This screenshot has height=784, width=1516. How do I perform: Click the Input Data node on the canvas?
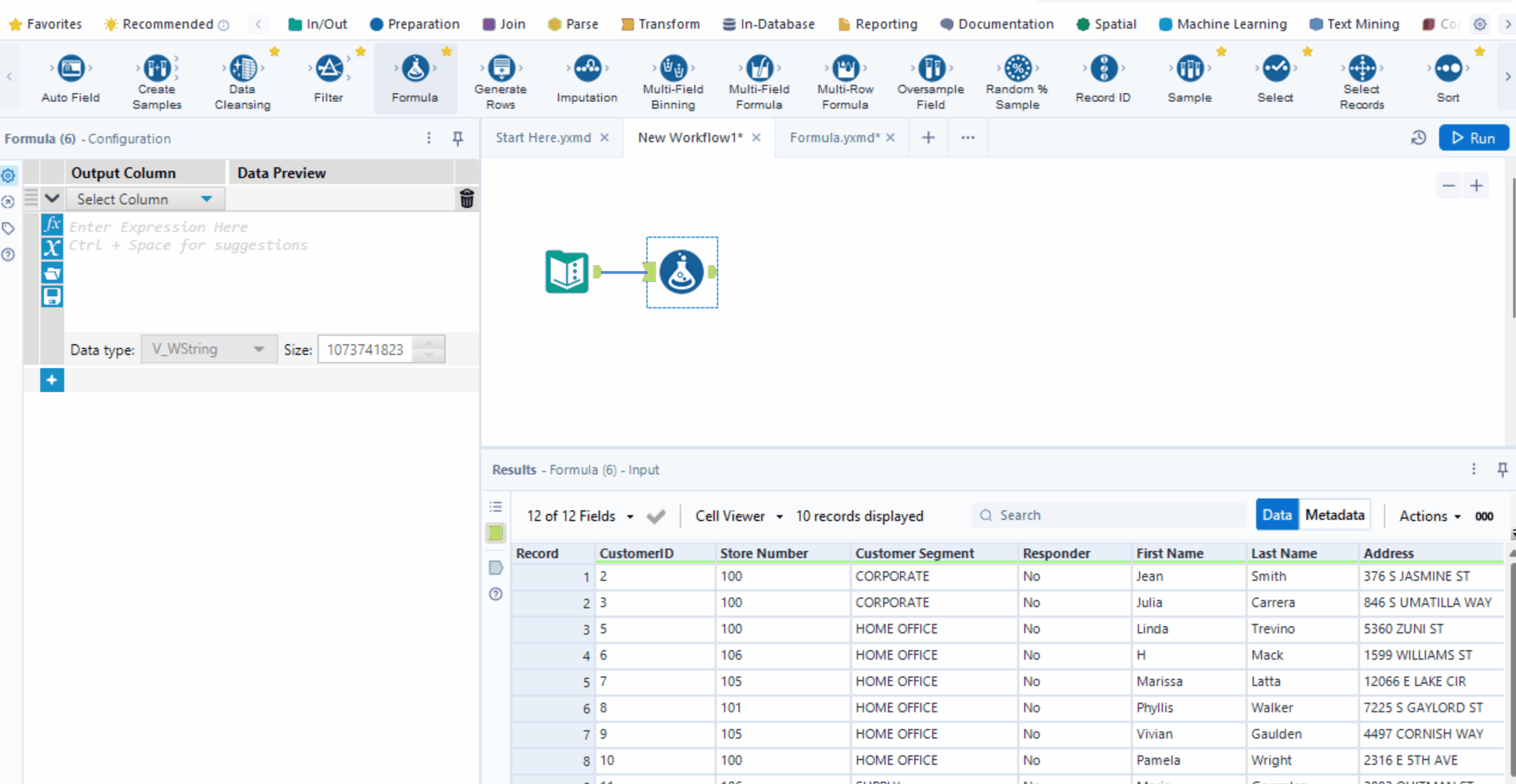point(567,272)
